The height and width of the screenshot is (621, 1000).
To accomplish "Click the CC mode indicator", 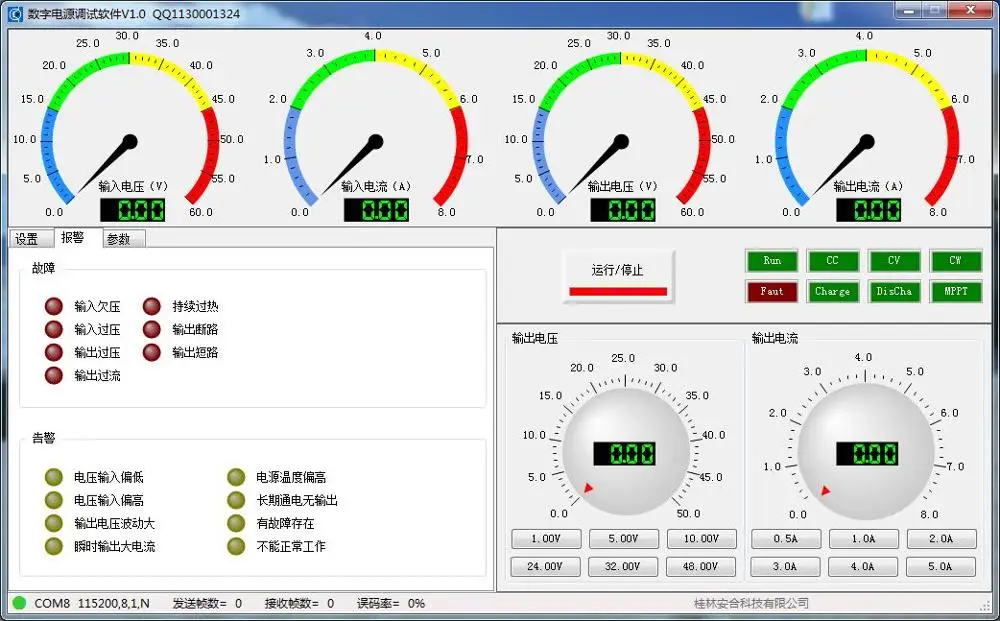I will [x=832, y=261].
